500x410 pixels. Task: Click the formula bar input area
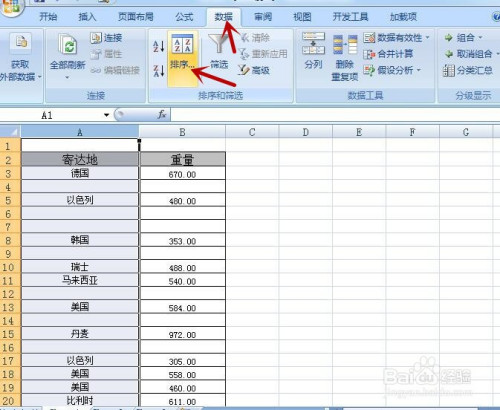335,115
